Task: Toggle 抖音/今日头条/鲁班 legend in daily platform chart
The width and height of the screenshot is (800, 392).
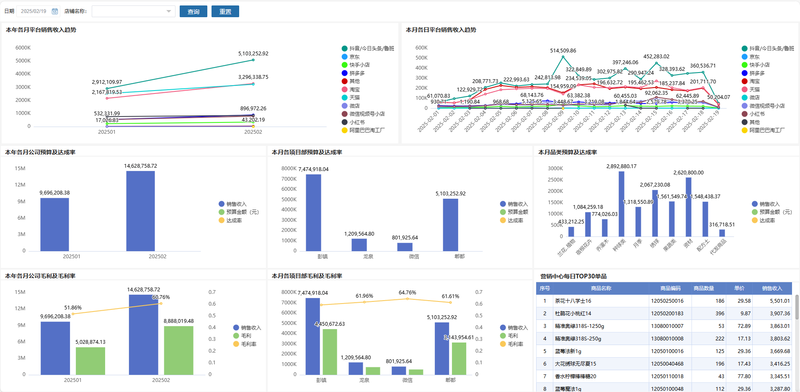Action: pos(768,48)
